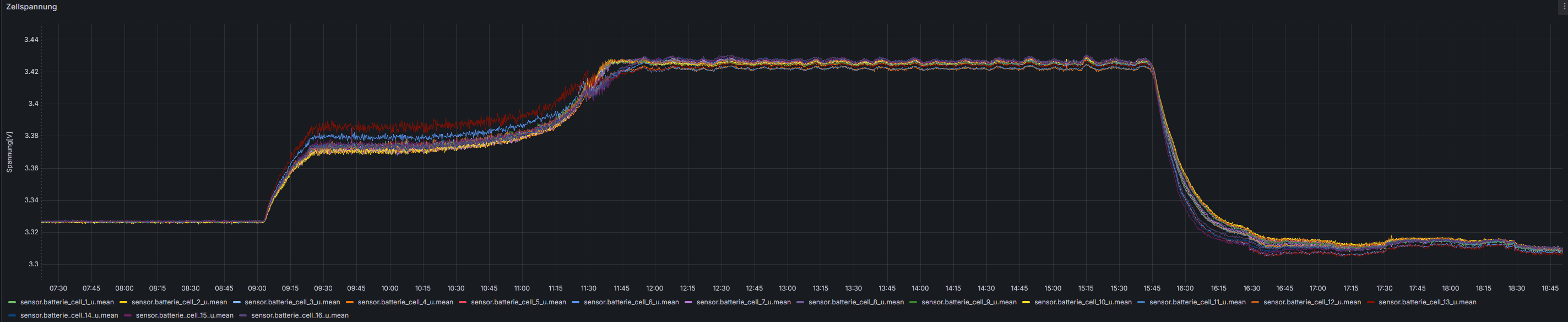This screenshot has width=1568, height=322.
Task: Isolate sensor.batterie_cell_13_u.mean via legend label
Action: point(1427,302)
